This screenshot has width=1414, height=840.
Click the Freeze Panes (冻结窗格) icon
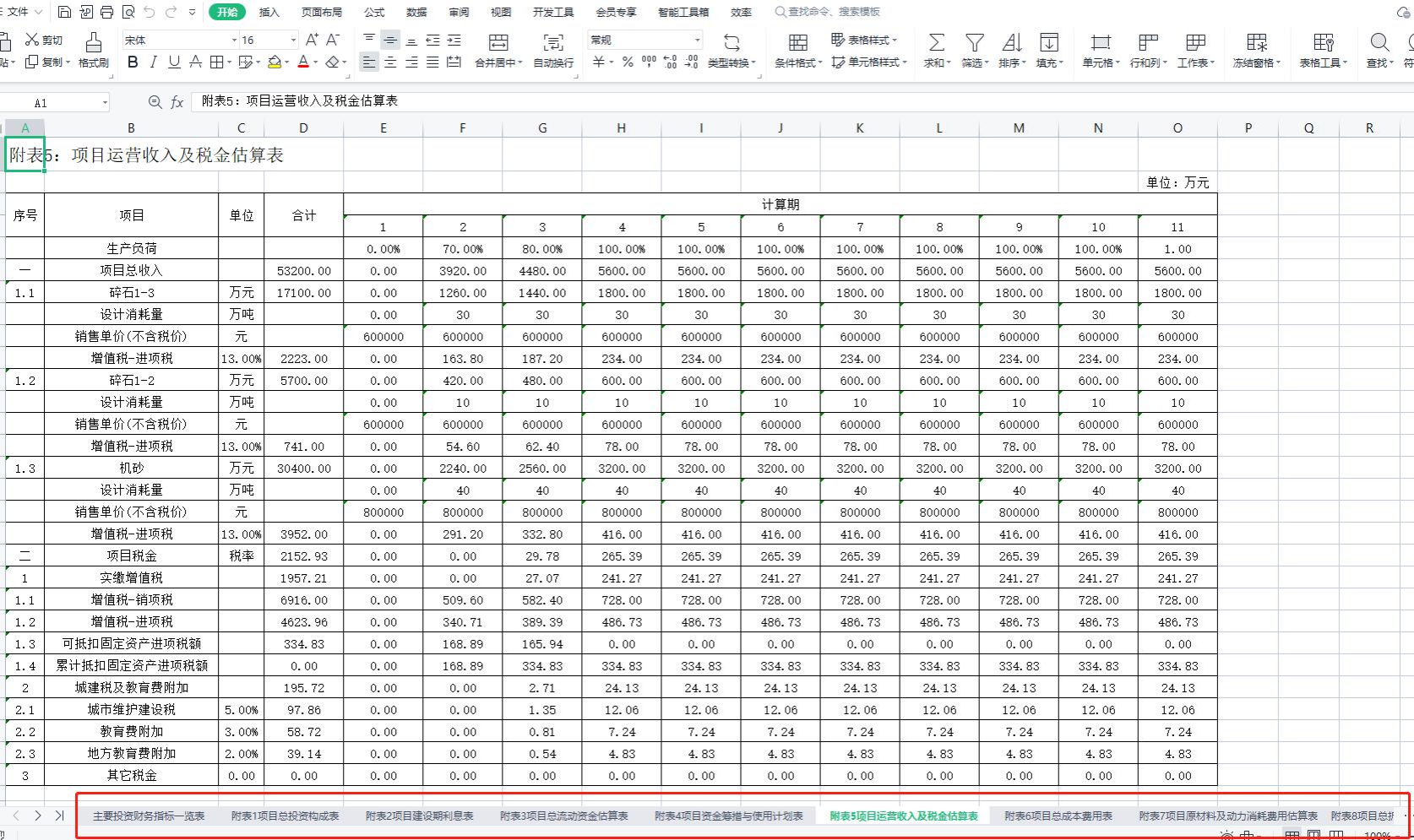click(1256, 42)
